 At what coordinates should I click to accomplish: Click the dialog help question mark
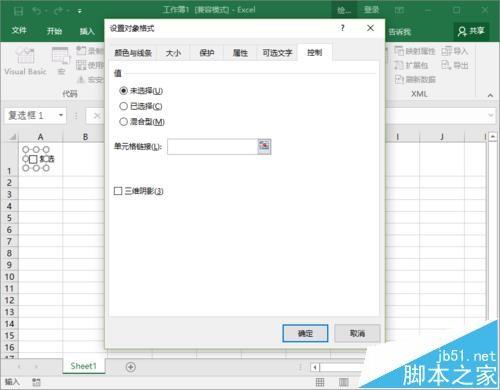coord(342,28)
